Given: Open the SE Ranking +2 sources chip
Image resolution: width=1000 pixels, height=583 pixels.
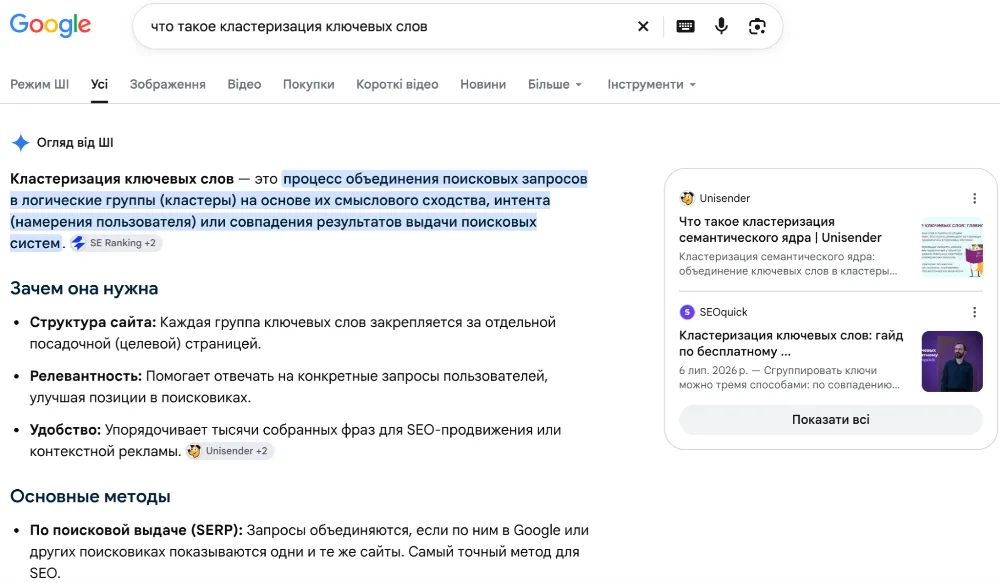Looking at the screenshot, I should (115, 243).
